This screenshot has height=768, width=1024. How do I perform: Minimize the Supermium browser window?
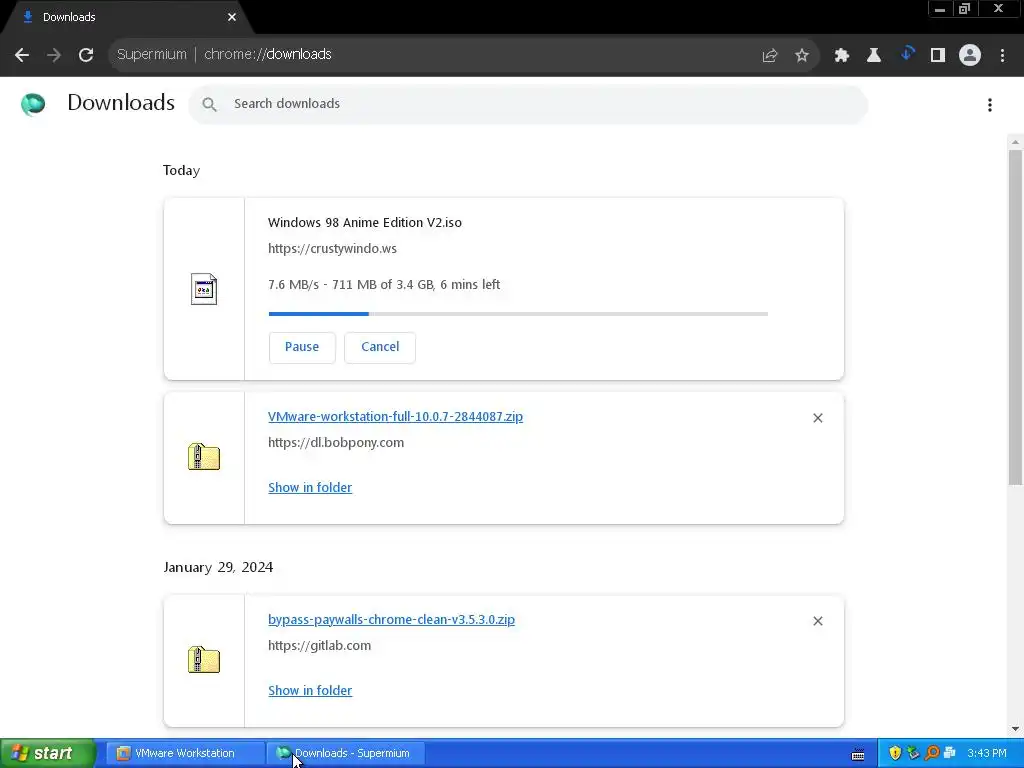(x=940, y=9)
